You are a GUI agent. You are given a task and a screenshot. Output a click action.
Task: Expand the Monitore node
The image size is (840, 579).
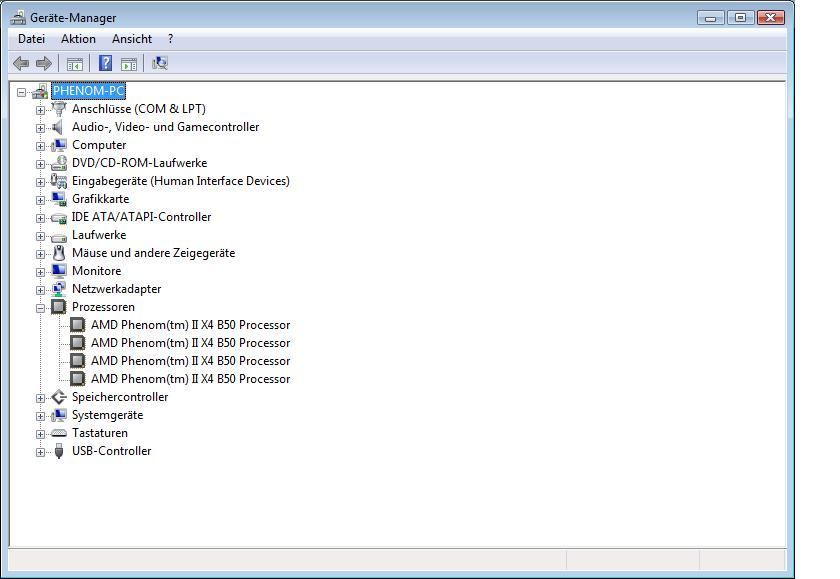(x=40, y=273)
